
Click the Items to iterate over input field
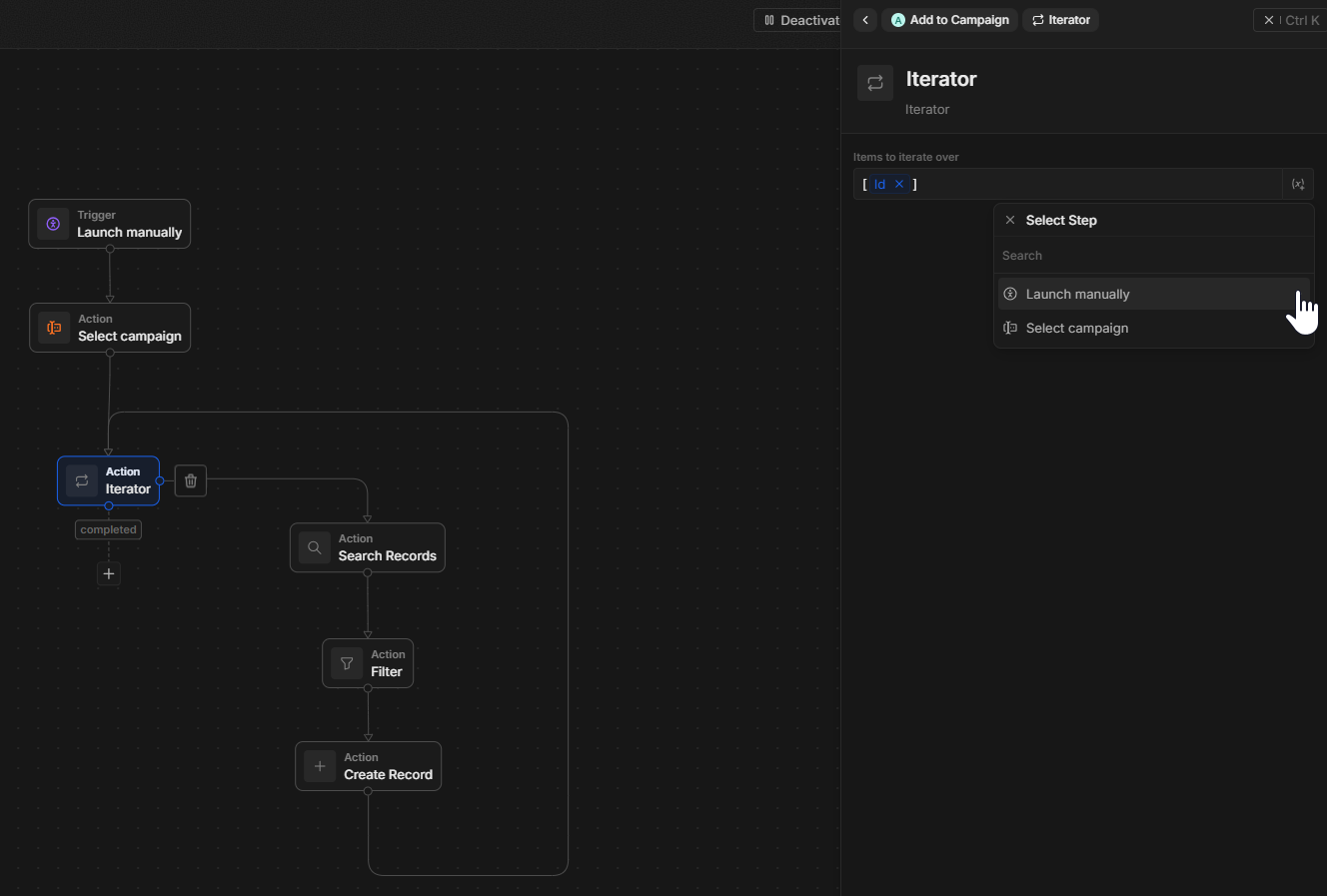[1068, 184]
